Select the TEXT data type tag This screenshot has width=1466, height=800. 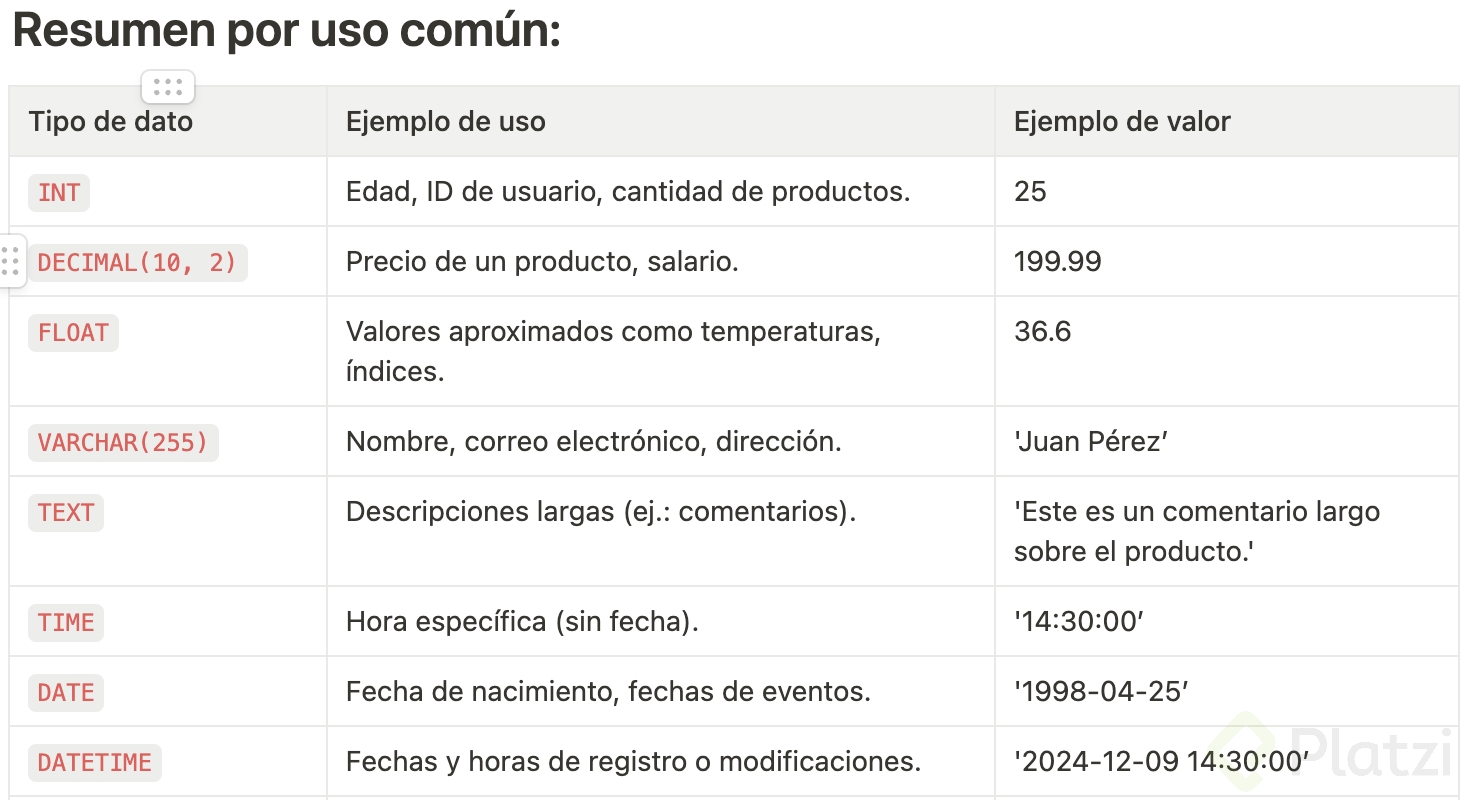tap(66, 512)
